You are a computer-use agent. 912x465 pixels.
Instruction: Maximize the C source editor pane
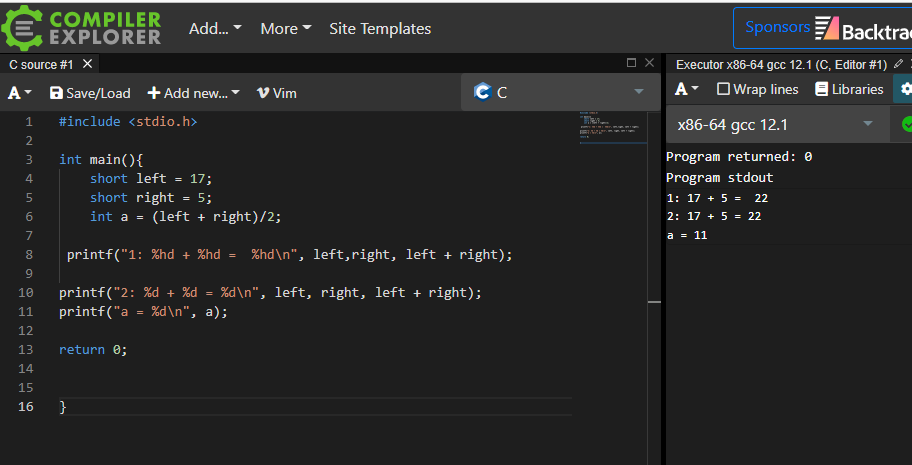tap(631, 63)
